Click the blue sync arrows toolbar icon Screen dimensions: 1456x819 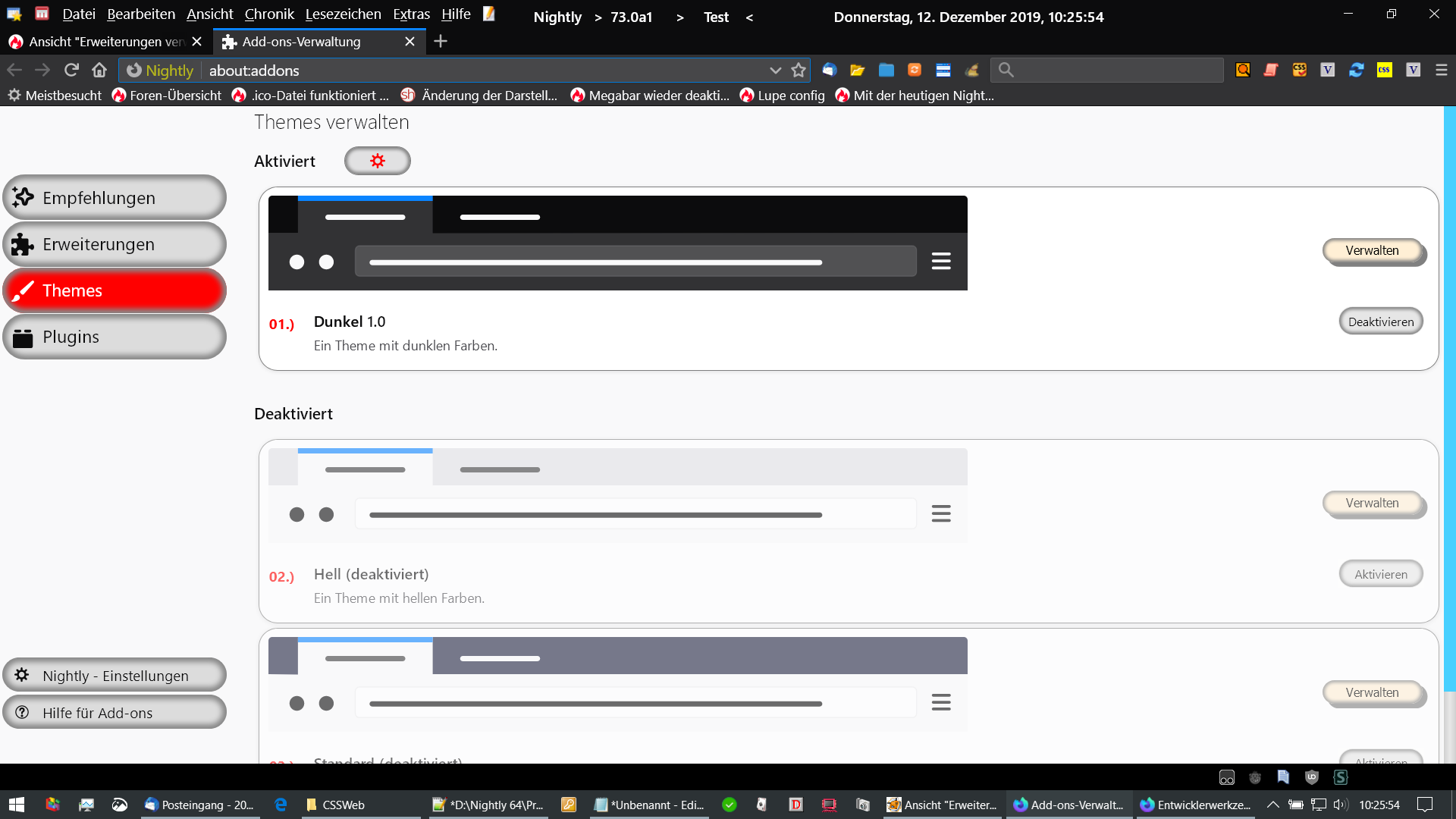click(1356, 70)
